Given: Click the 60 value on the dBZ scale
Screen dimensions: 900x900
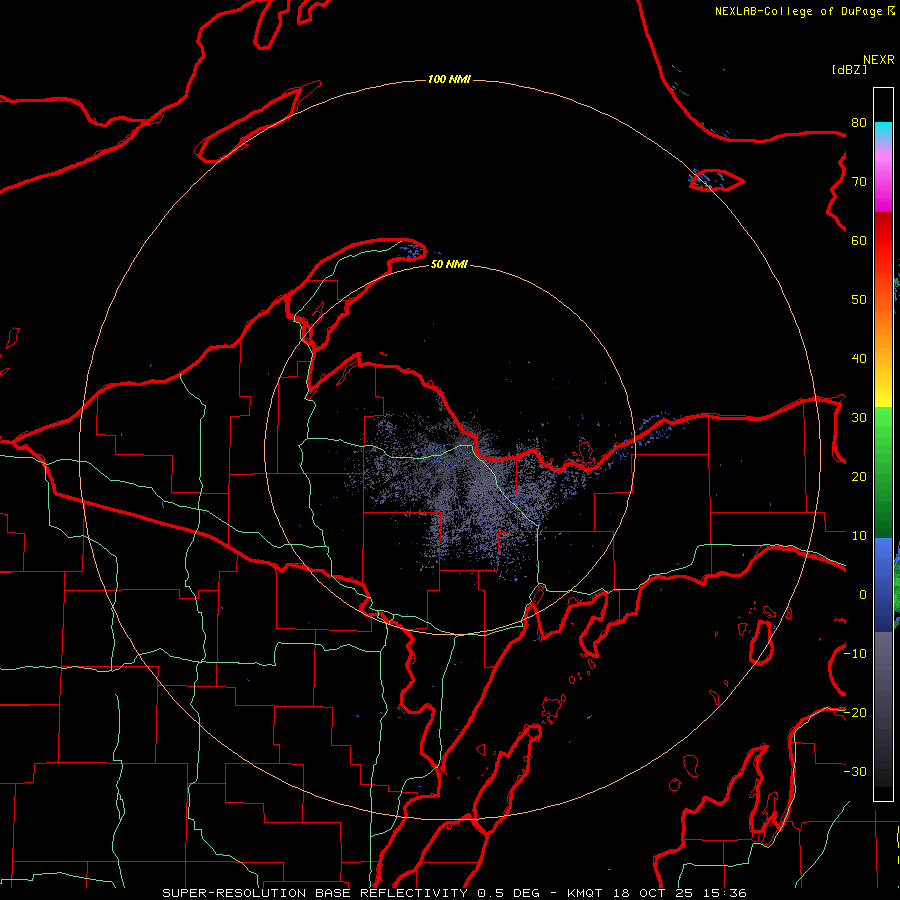Looking at the screenshot, I should (x=859, y=240).
